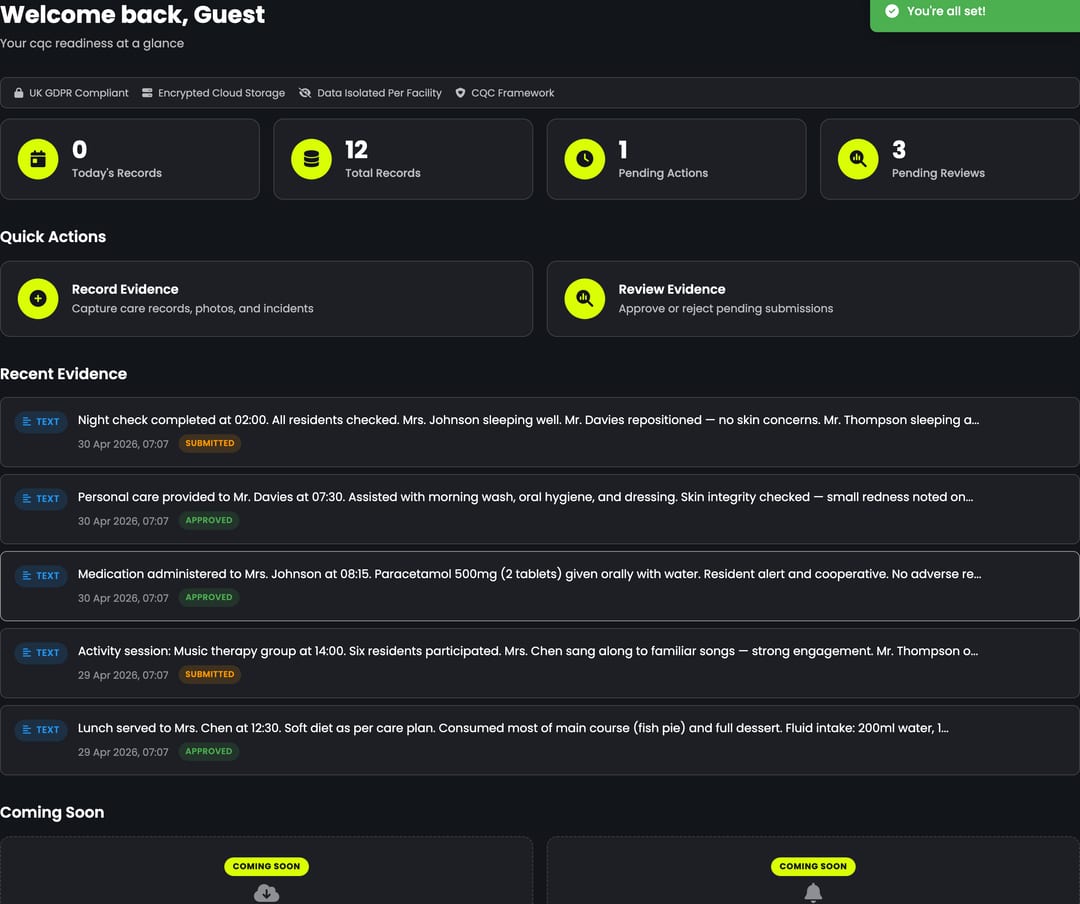Viewport: 1080px width, 904px height.
Task: Click the shield icon beside CQC Framework
Action: 460,93
